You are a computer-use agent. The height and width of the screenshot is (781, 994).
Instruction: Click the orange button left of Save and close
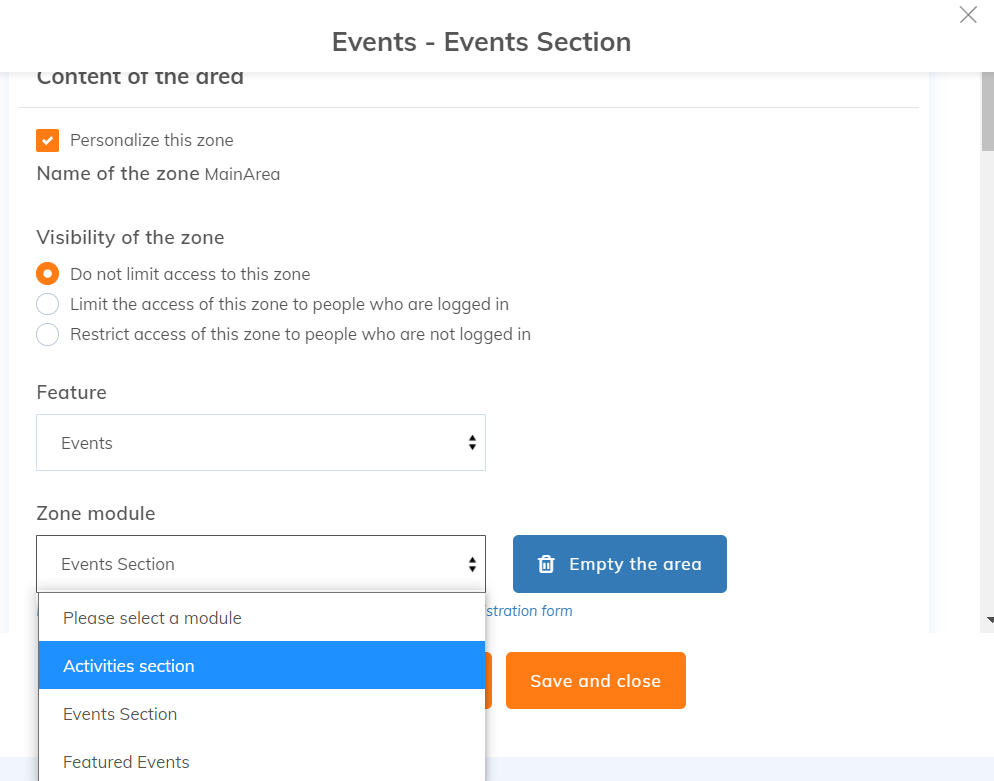(489, 681)
